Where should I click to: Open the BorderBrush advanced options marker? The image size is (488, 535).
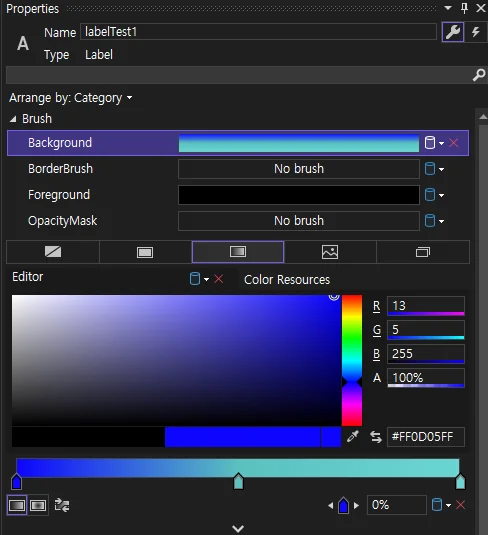(434, 169)
